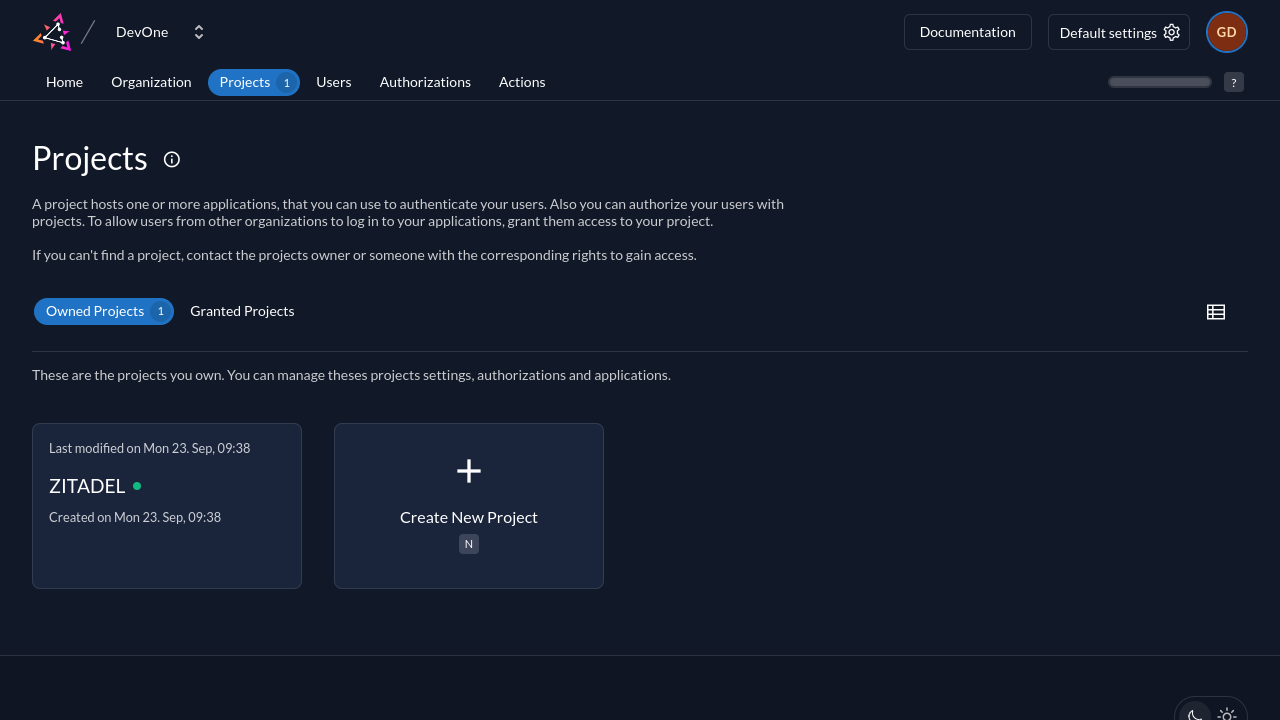
Task: Switch to the Actions tab
Action: pyautogui.click(x=522, y=82)
